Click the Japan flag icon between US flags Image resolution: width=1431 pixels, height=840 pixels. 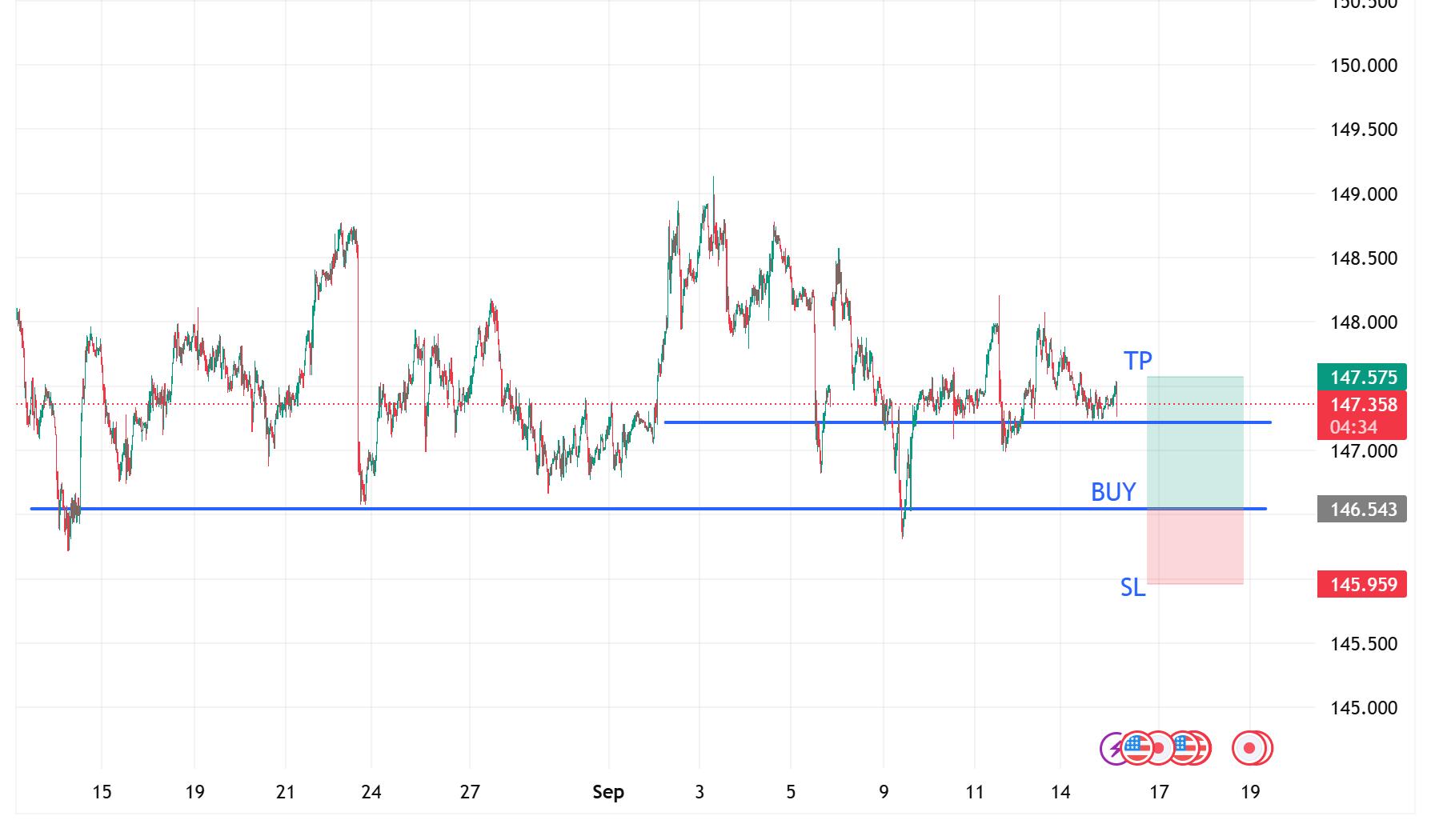pyautogui.click(x=1159, y=749)
